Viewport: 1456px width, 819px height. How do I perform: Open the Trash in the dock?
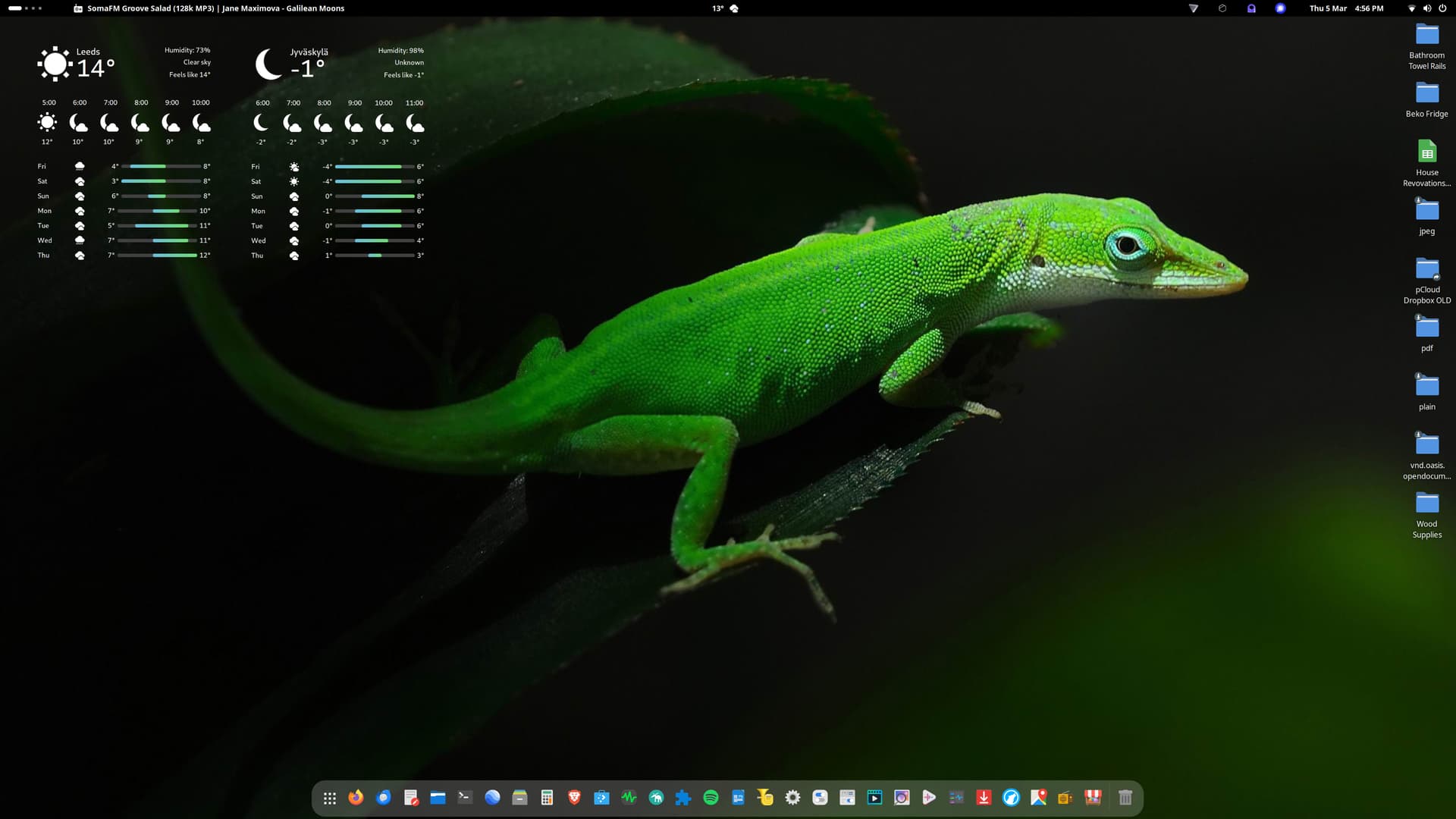pos(1125,797)
